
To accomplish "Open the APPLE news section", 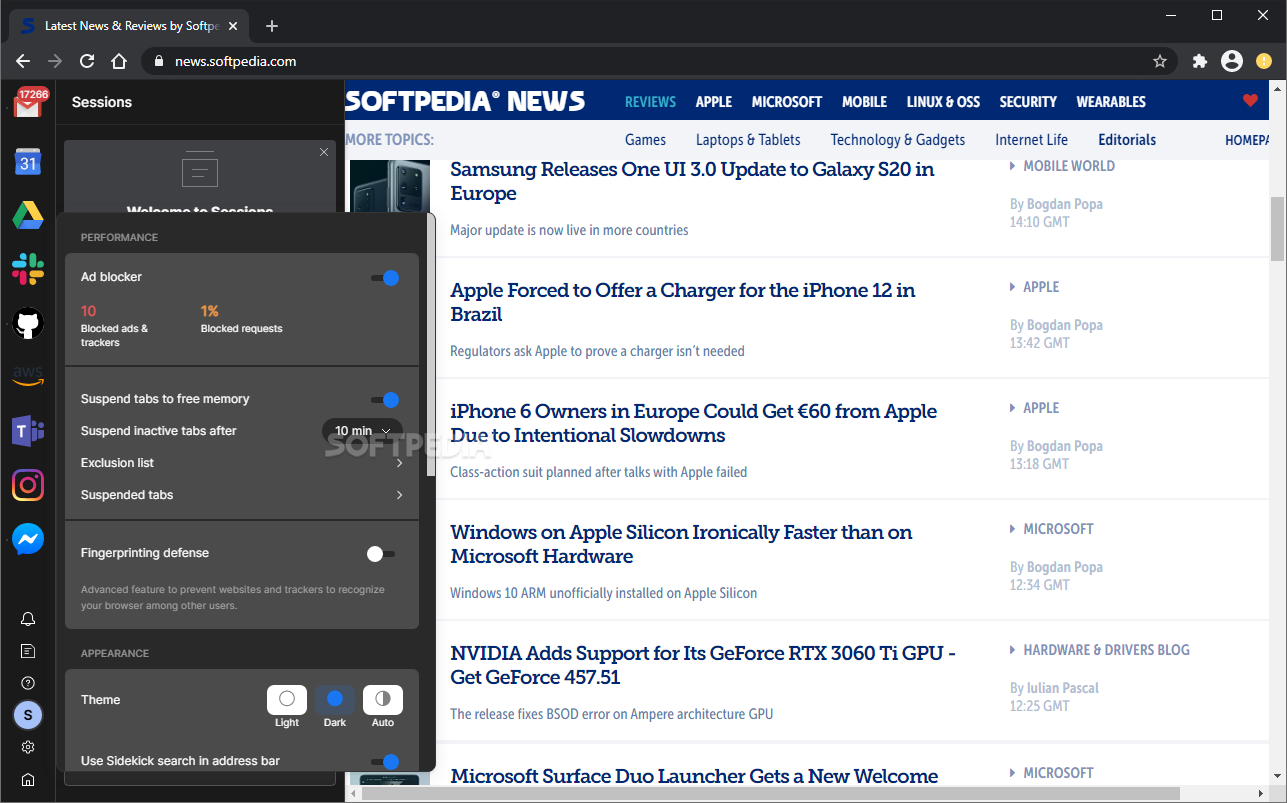I will 714,102.
